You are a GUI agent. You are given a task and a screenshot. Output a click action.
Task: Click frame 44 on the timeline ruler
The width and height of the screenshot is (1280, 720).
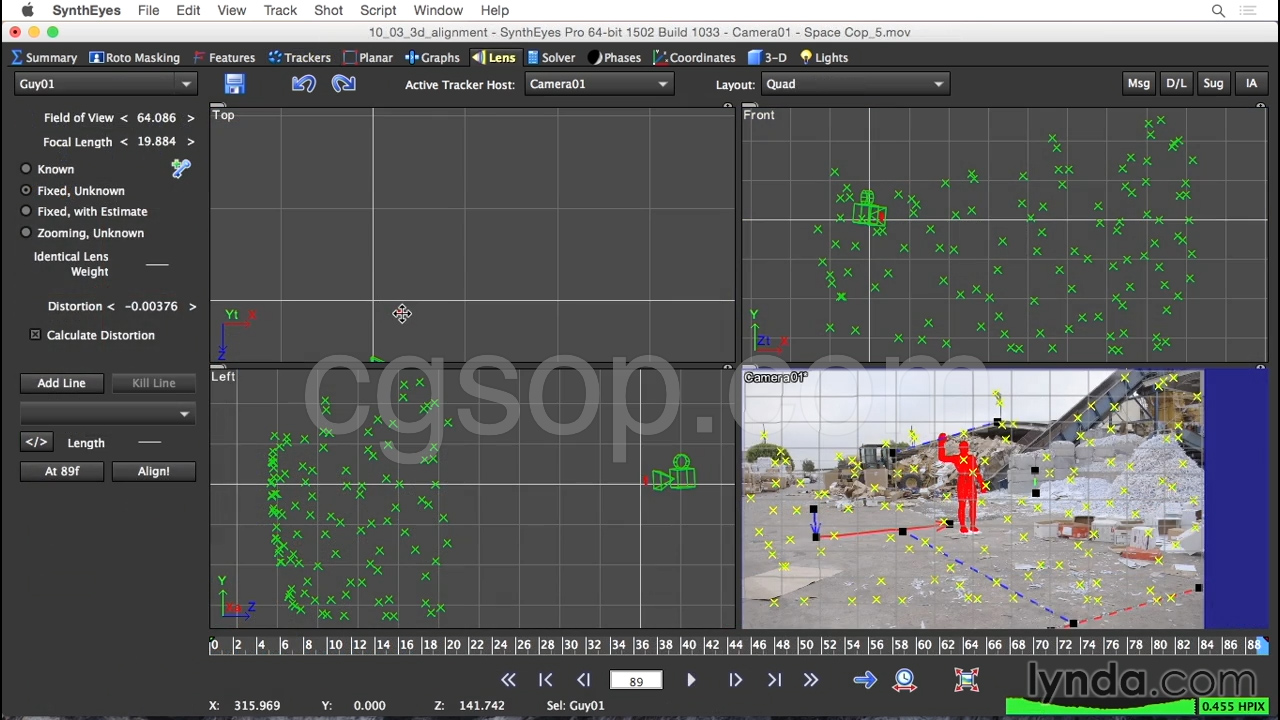tap(736, 645)
